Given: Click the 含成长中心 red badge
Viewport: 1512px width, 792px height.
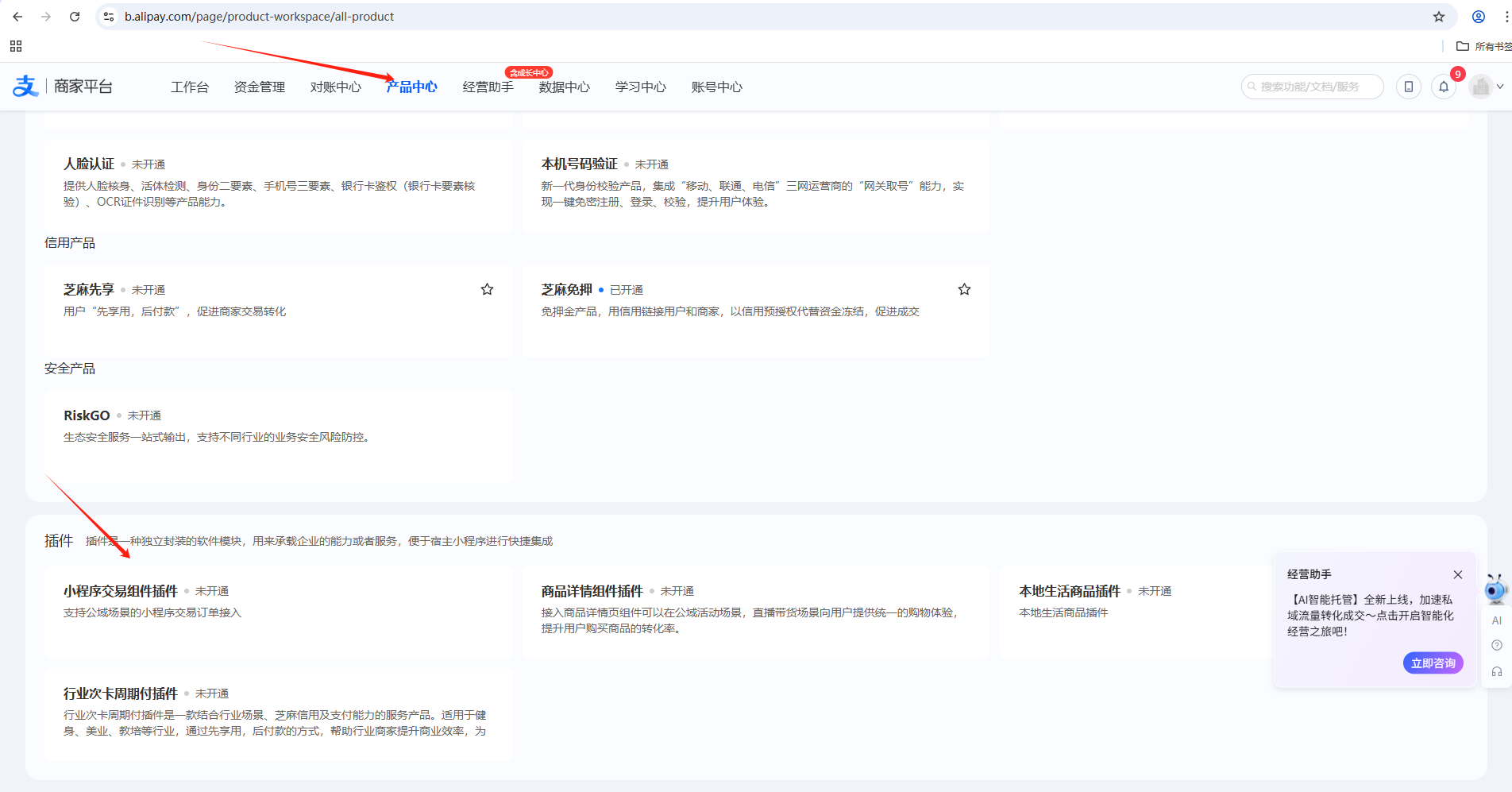Looking at the screenshot, I should 529,72.
